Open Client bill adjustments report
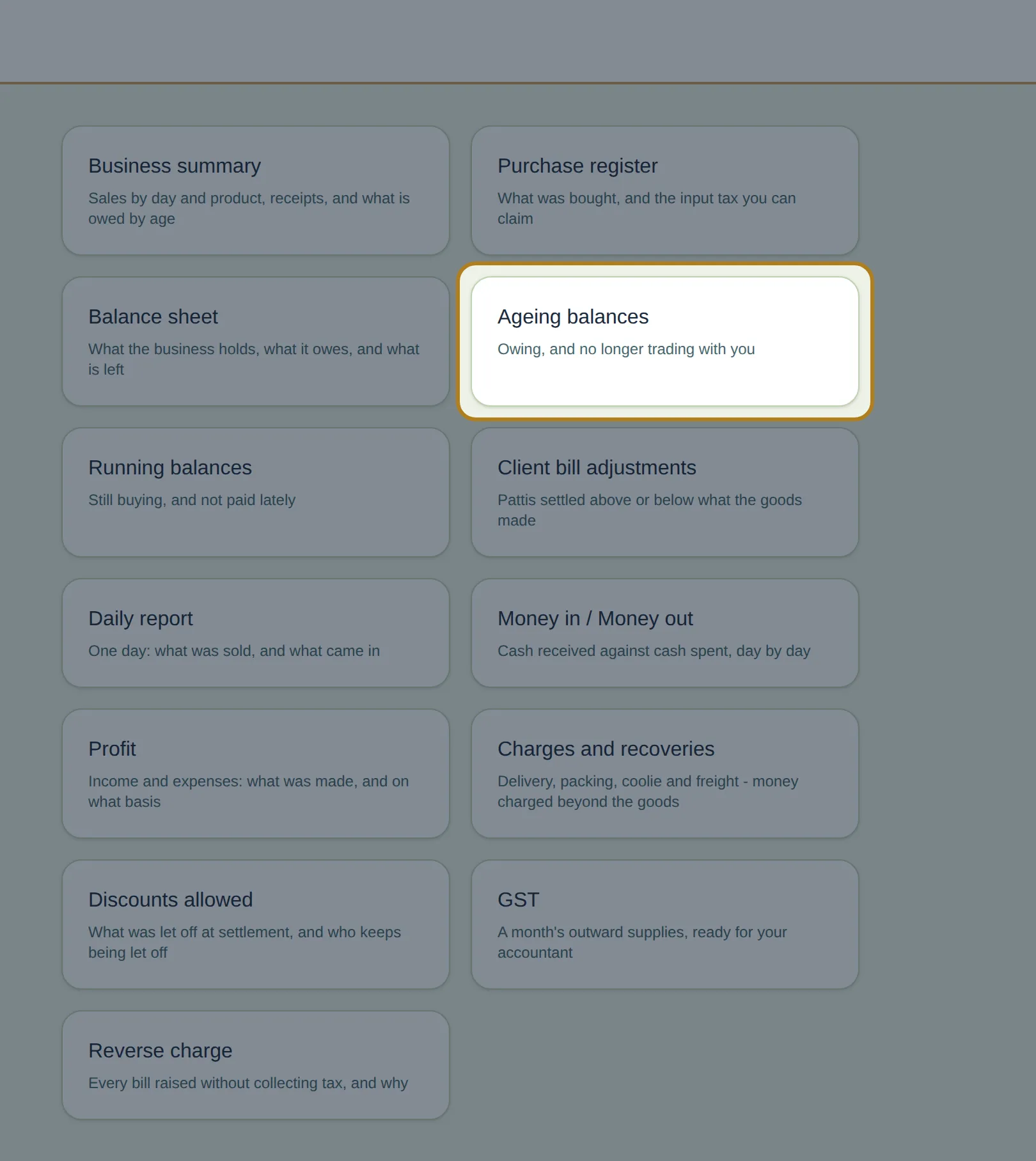Image resolution: width=1036 pixels, height=1161 pixels. (665, 492)
